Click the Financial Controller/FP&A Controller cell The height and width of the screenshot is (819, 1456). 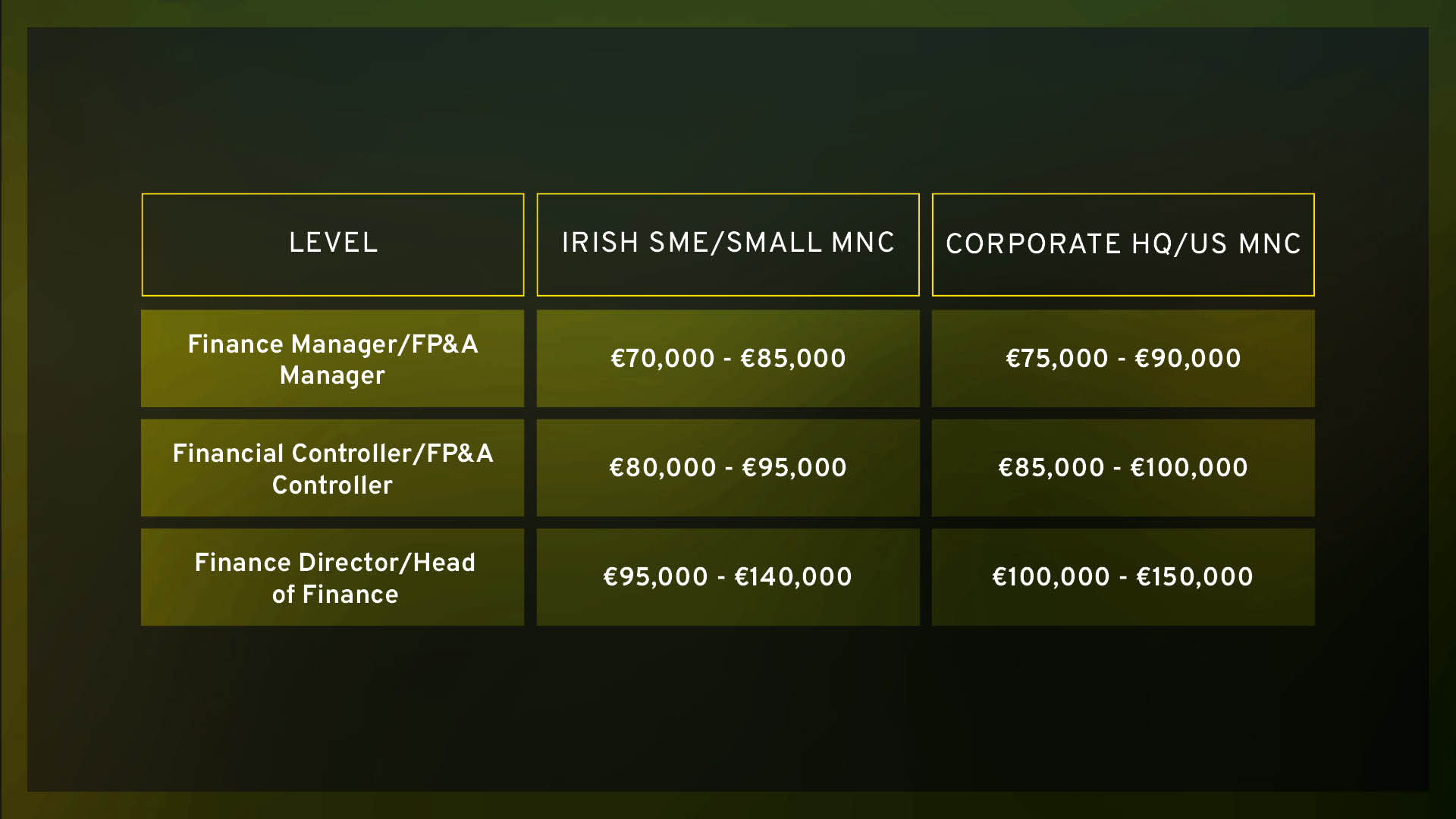[x=332, y=468]
